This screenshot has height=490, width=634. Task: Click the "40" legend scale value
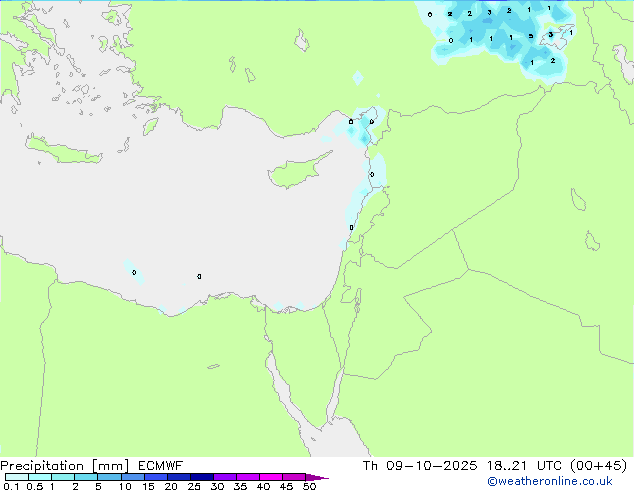point(263,486)
